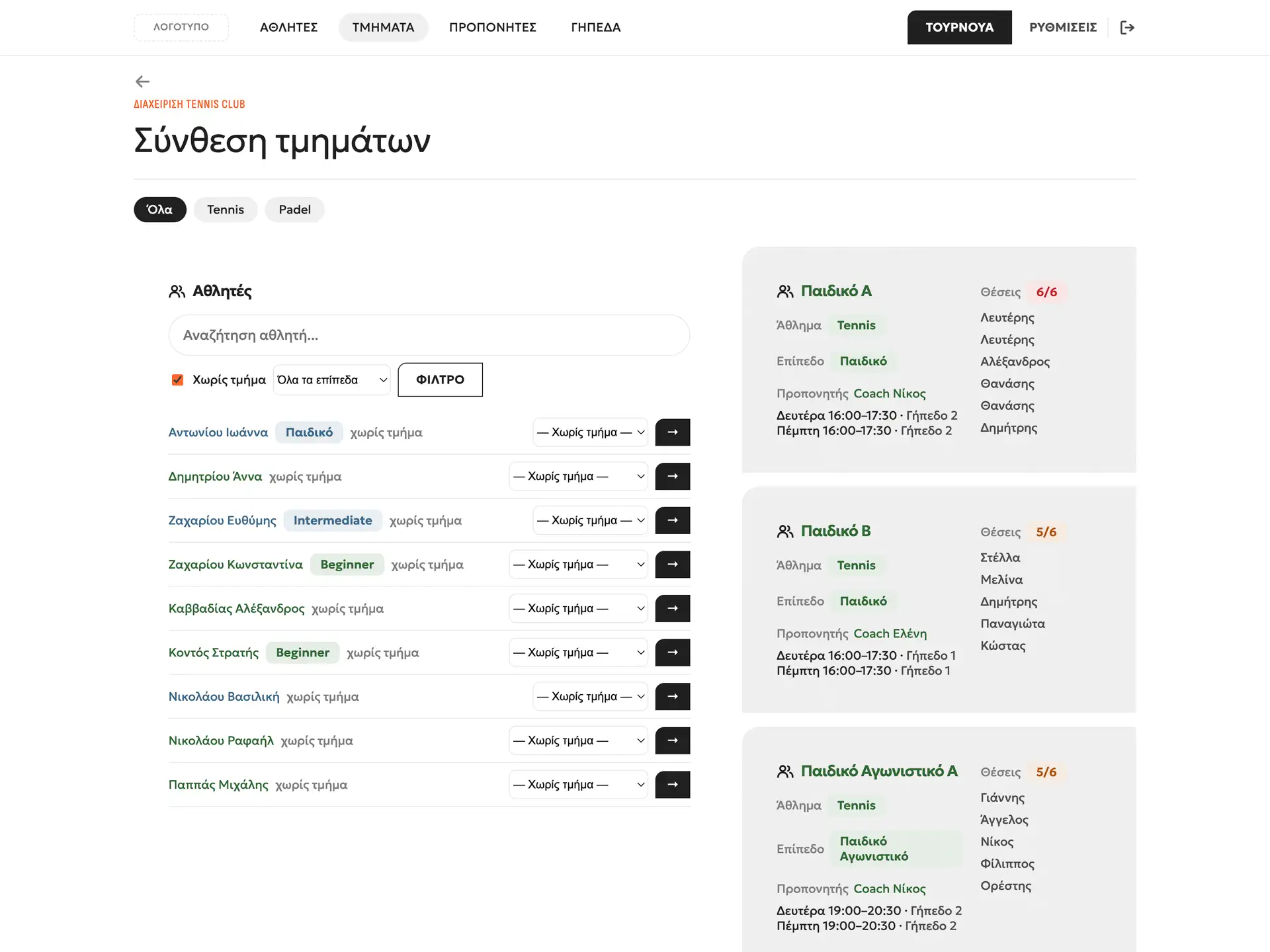Click the logout icon in header
The image size is (1270, 952).
[x=1127, y=27]
